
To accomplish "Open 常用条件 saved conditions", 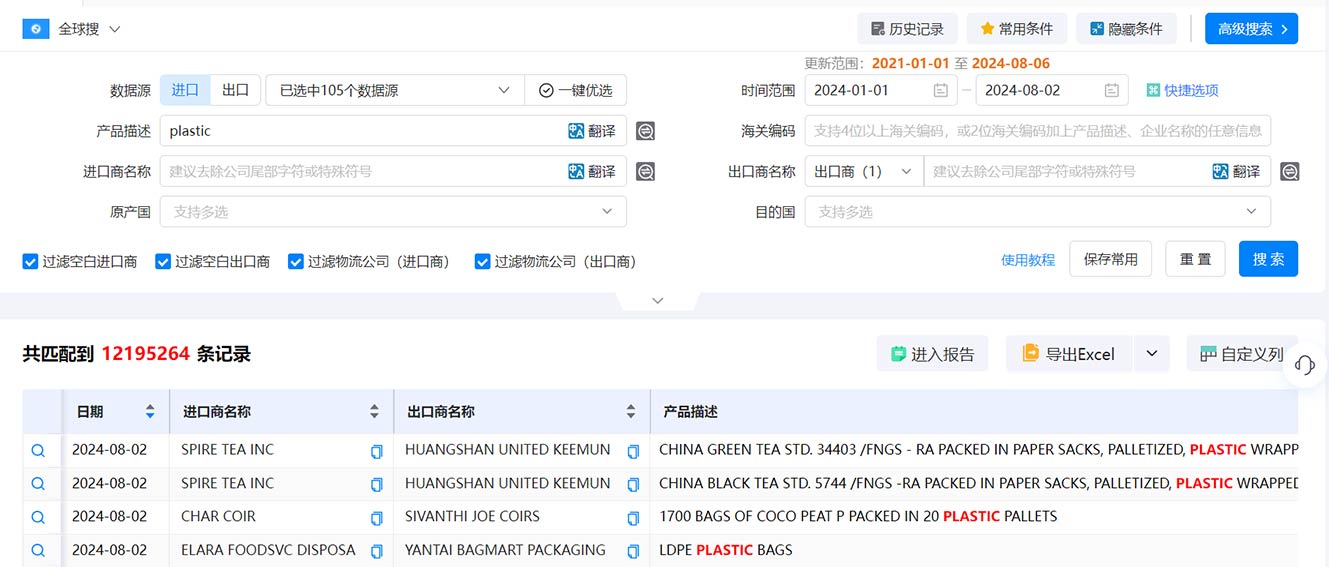I will click(x=1017, y=29).
